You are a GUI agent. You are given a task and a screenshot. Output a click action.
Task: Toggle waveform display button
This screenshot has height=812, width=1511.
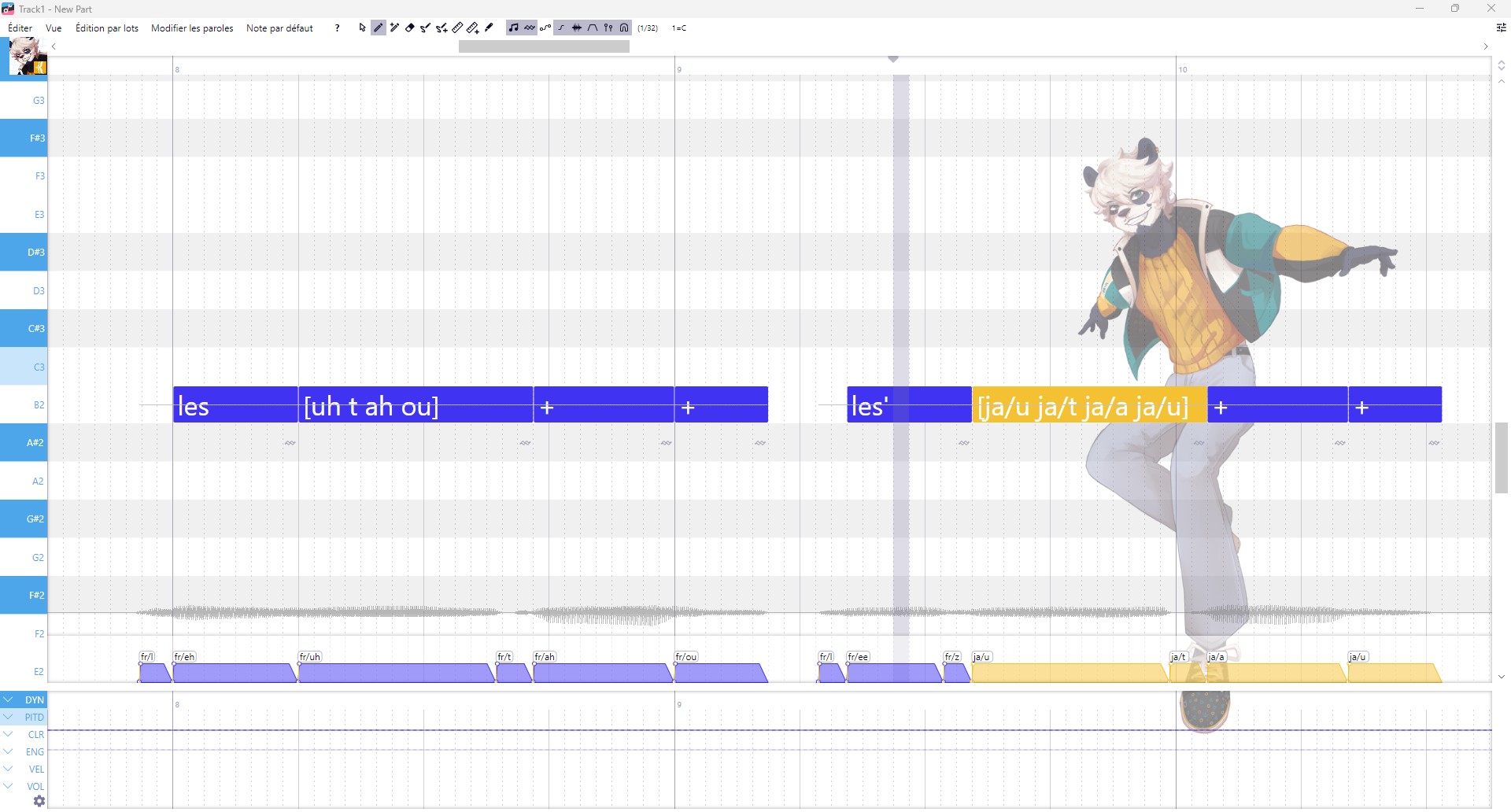tap(577, 28)
